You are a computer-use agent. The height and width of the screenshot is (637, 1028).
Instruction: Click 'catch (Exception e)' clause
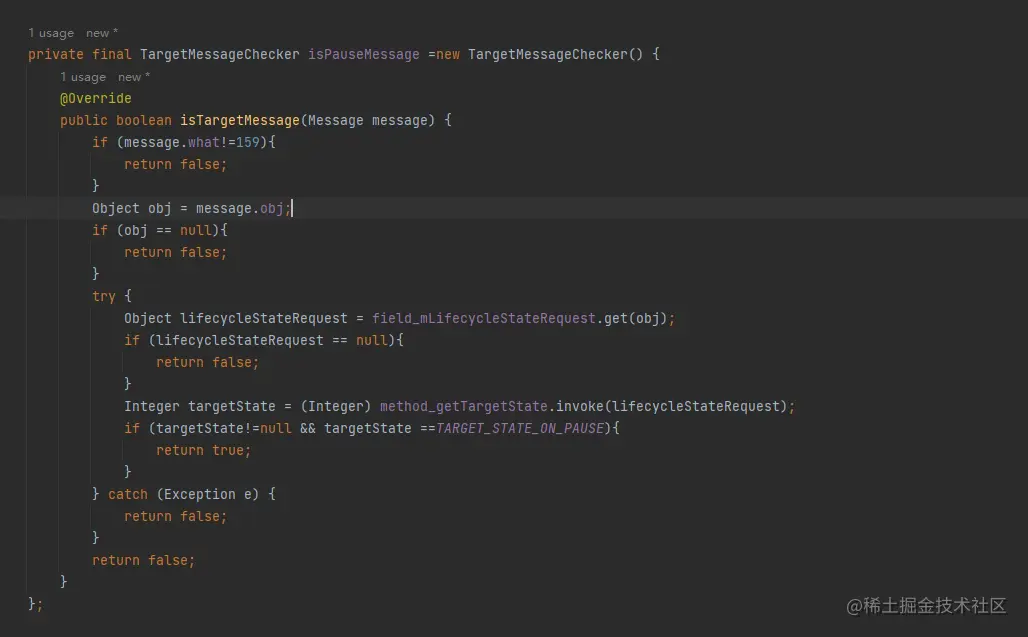point(184,495)
